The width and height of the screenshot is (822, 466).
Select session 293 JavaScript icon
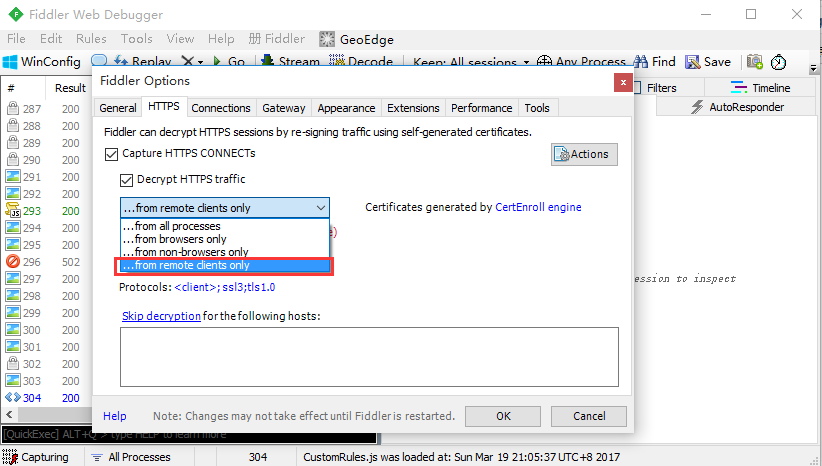(13, 210)
